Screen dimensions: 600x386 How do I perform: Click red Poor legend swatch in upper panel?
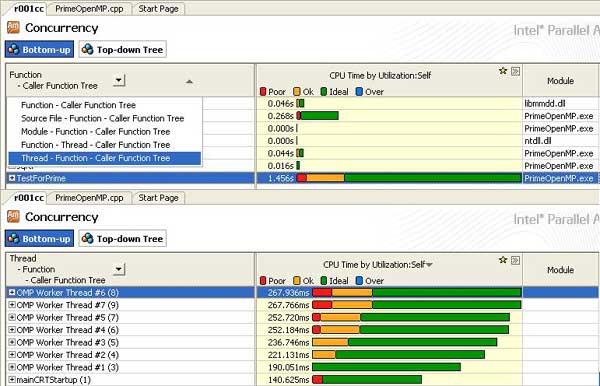pyautogui.click(x=263, y=92)
